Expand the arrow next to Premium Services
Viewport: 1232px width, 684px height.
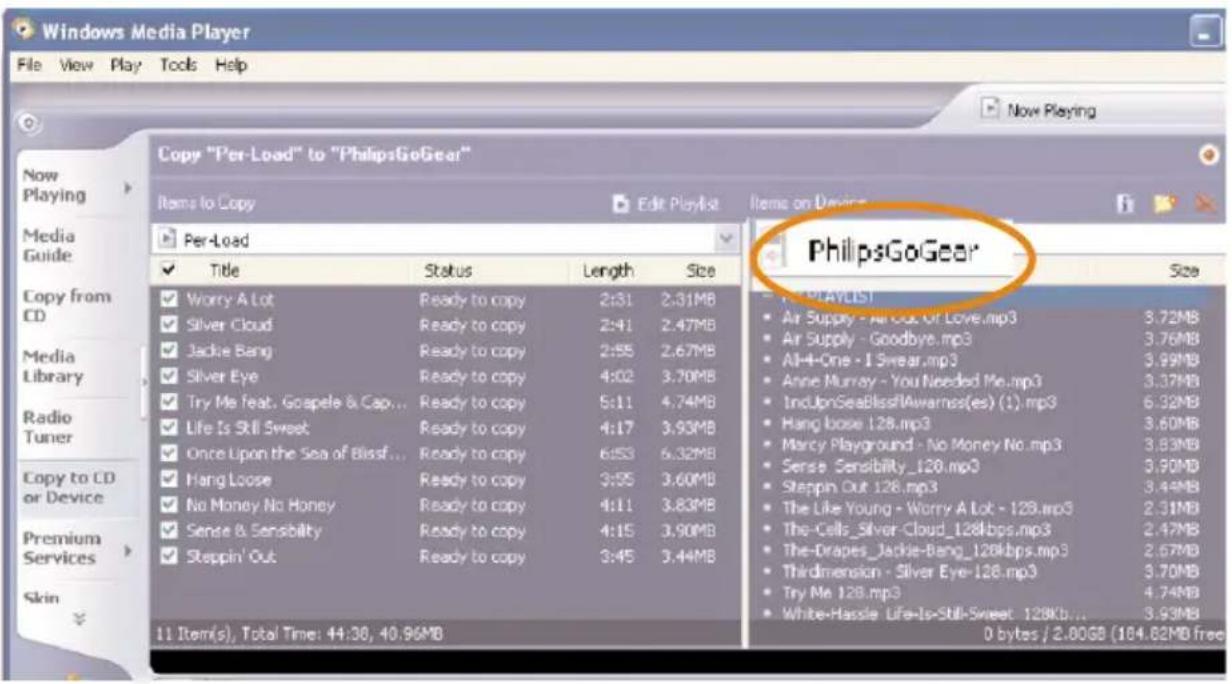pyautogui.click(x=127, y=550)
